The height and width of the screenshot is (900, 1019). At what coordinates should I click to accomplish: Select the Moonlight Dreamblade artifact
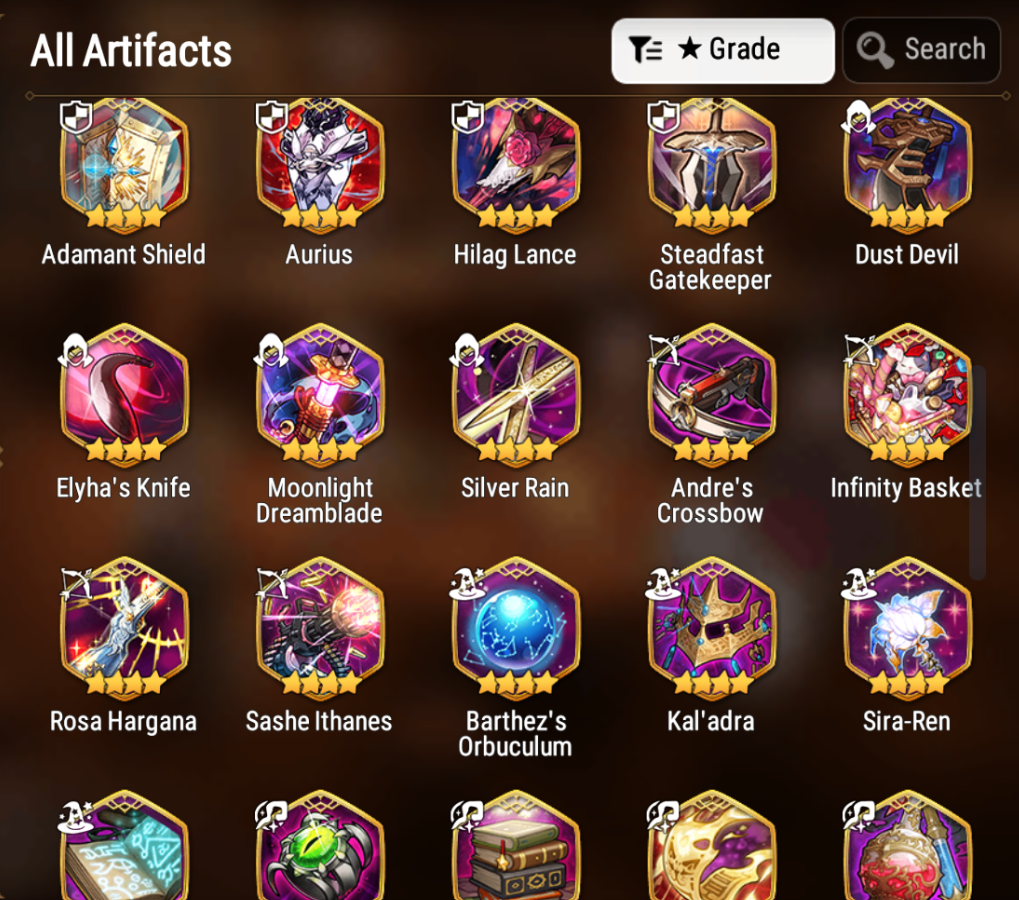click(320, 395)
